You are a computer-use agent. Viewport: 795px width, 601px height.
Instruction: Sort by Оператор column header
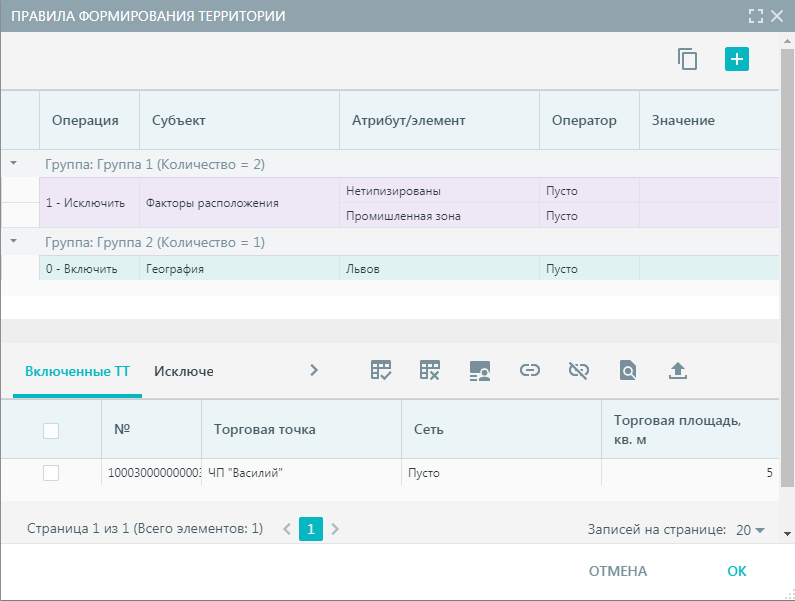tap(590, 120)
